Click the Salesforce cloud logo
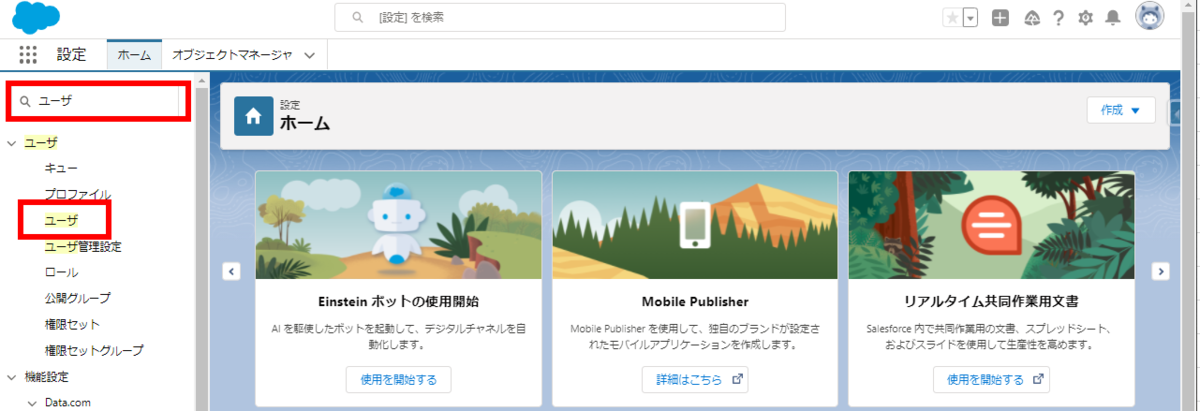 [x=36, y=17]
